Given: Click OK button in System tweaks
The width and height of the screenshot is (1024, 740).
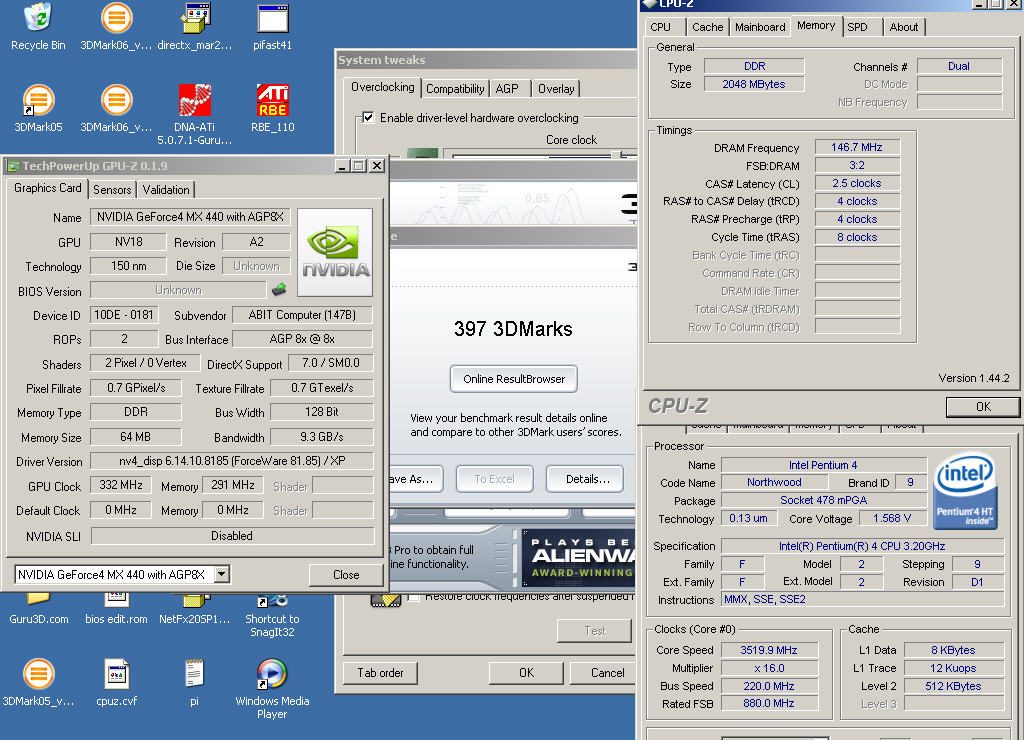Looking at the screenshot, I should tap(526, 673).
